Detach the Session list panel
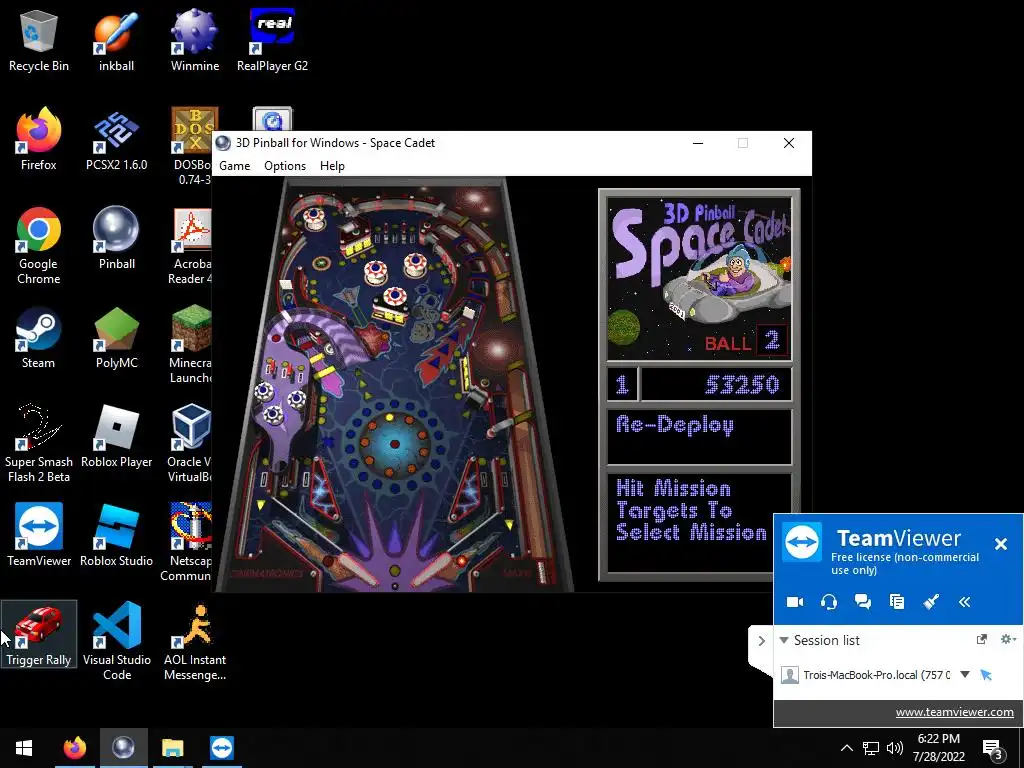The height and width of the screenshot is (768, 1024). [x=982, y=639]
